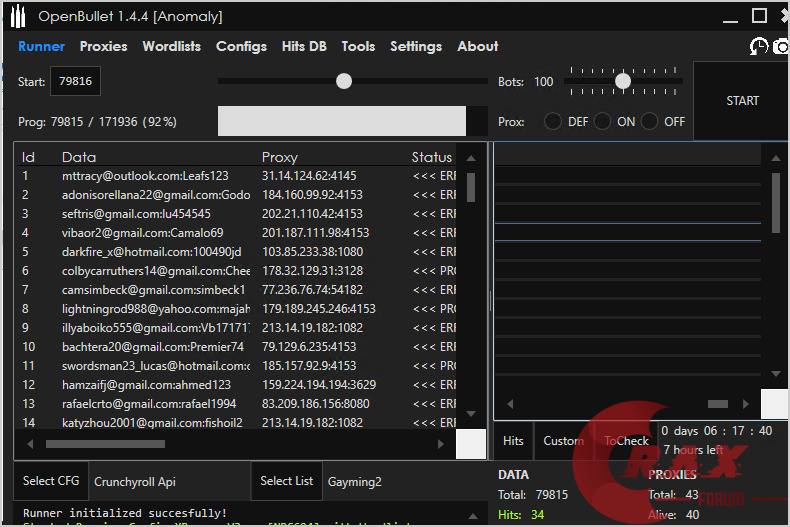Click the Id column header

tap(28, 157)
